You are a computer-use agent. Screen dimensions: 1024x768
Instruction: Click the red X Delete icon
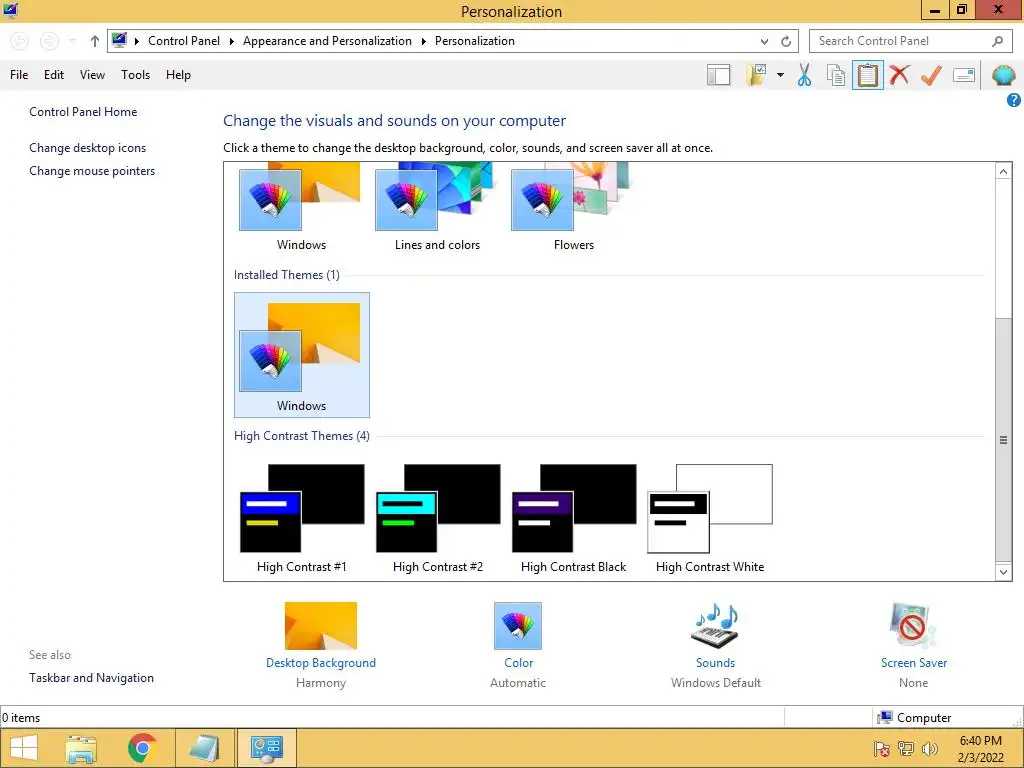click(899, 75)
